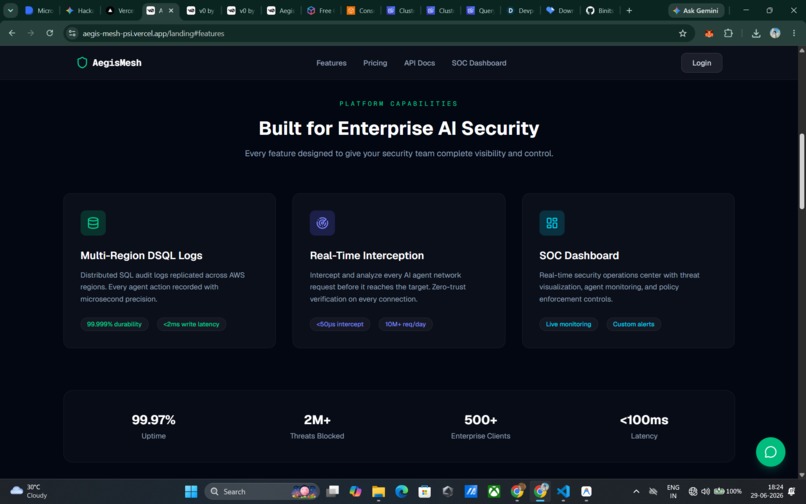Switch to the Free tab
Image resolution: width=806 pixels, height=504 pixels.
(x=320, y=10)
